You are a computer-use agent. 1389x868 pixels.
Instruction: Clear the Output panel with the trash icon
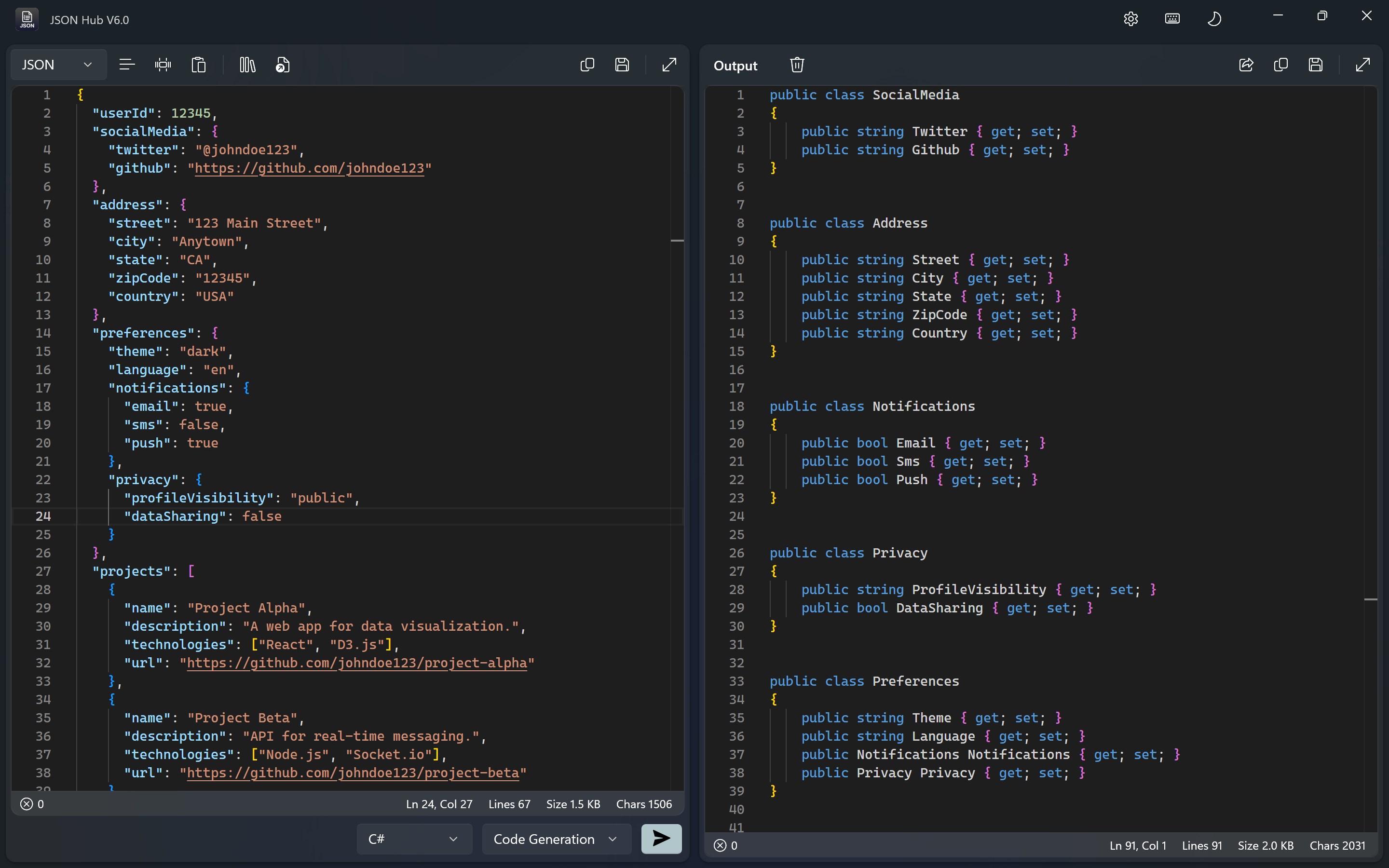(x=797, y=64)
